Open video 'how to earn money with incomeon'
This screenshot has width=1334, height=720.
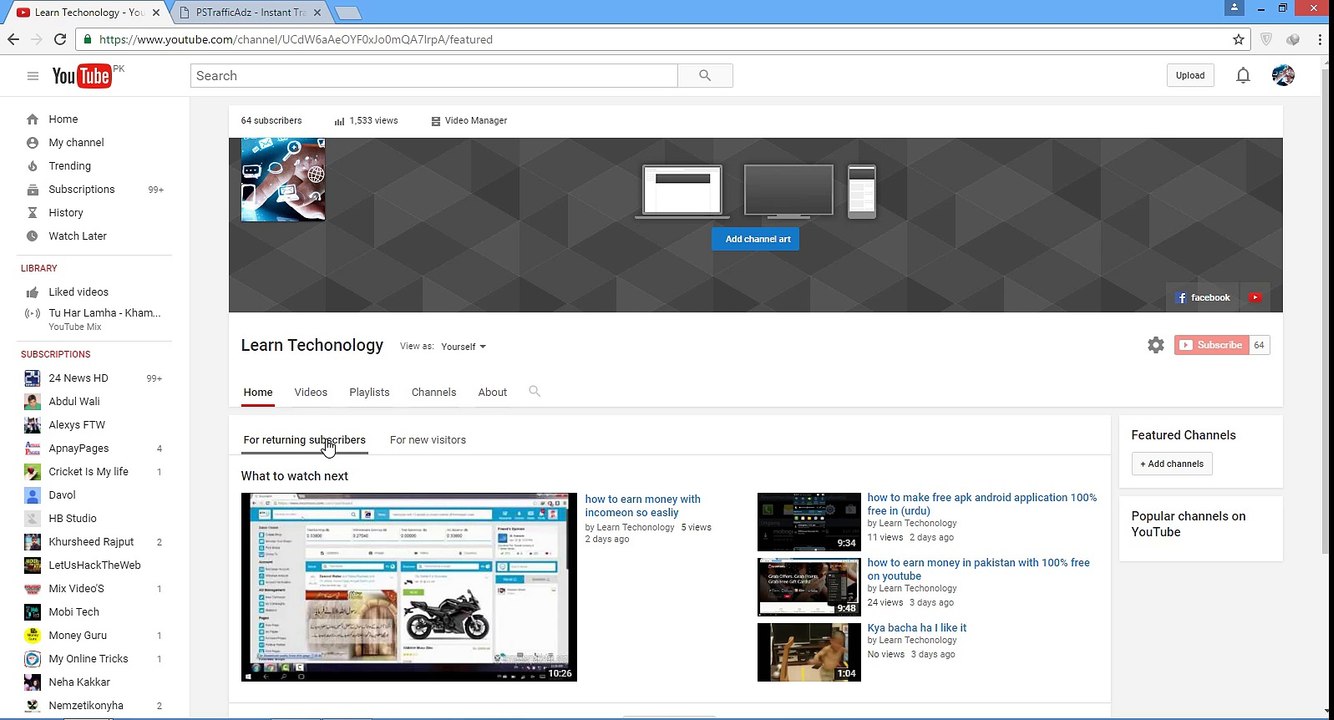click(643, 506)
